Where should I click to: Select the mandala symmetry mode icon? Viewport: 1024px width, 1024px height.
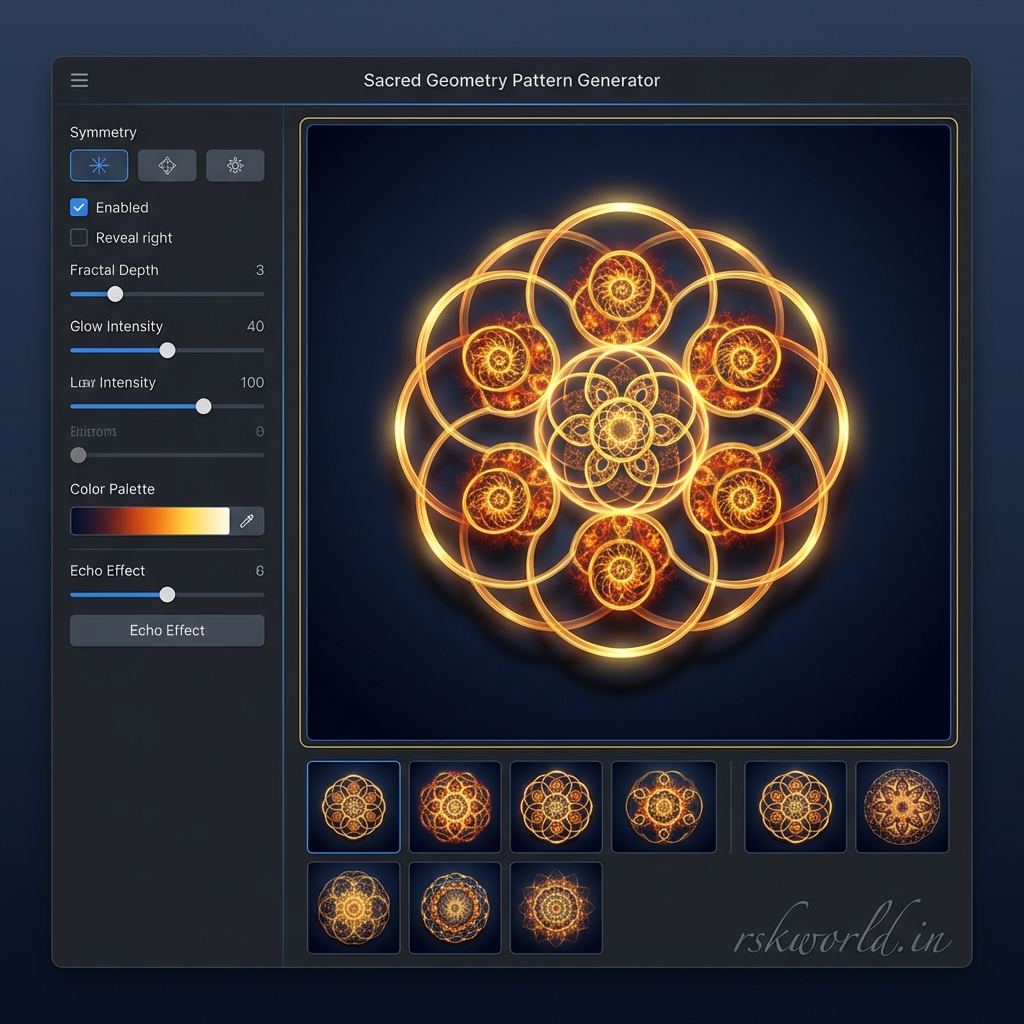[235, 165]
